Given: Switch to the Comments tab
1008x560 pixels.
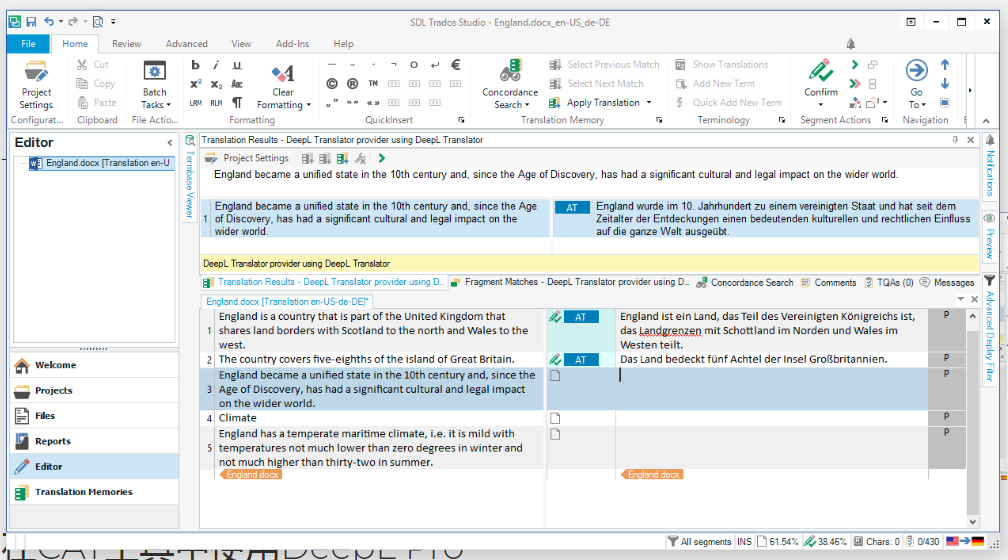Looking at the screenshot, I should 829,282.
